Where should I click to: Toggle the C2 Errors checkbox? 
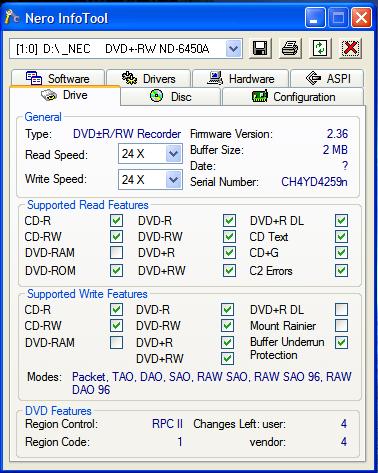pos(342,270)
